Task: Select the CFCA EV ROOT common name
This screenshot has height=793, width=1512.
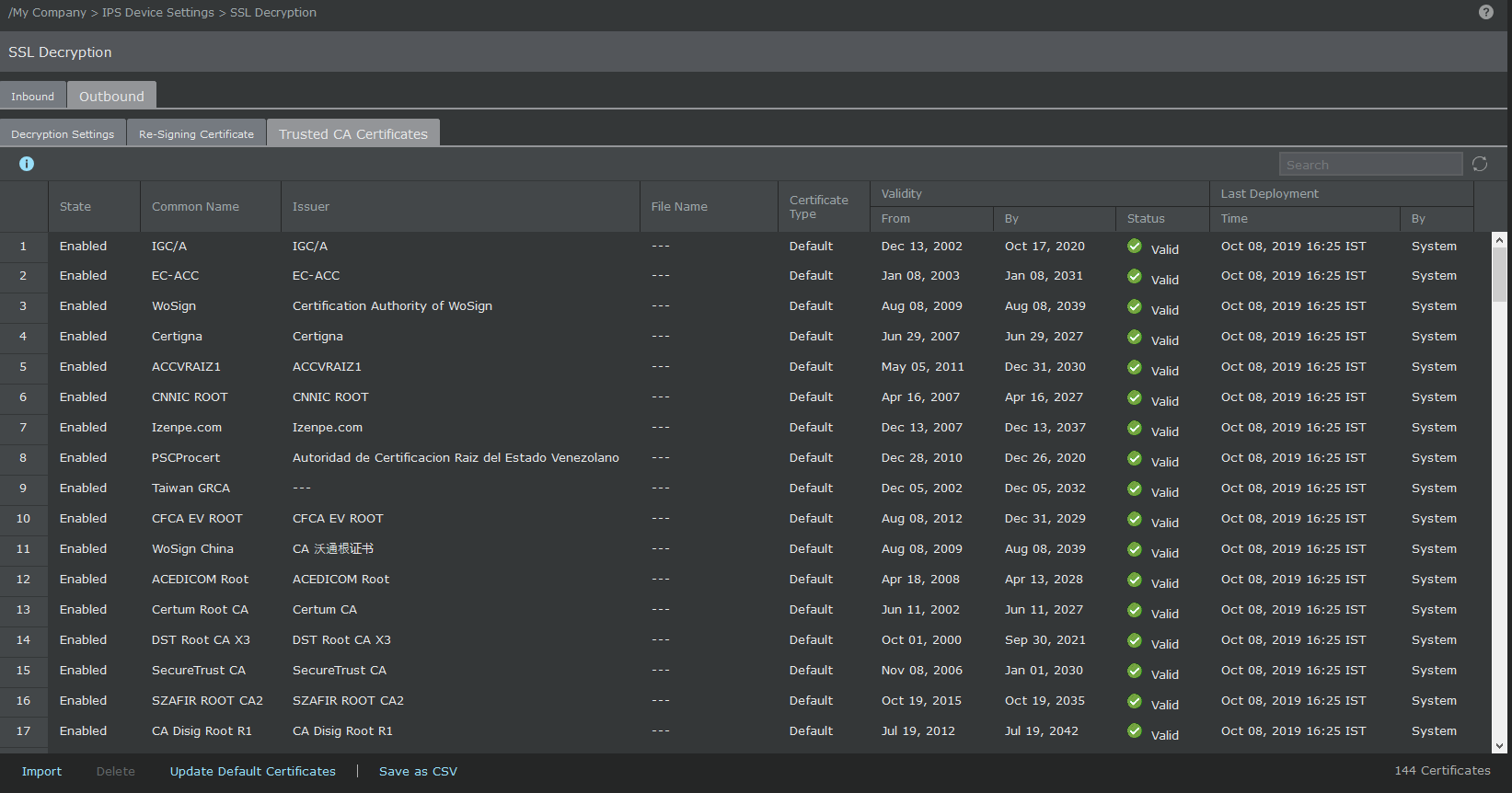Action: coord(197,518)
